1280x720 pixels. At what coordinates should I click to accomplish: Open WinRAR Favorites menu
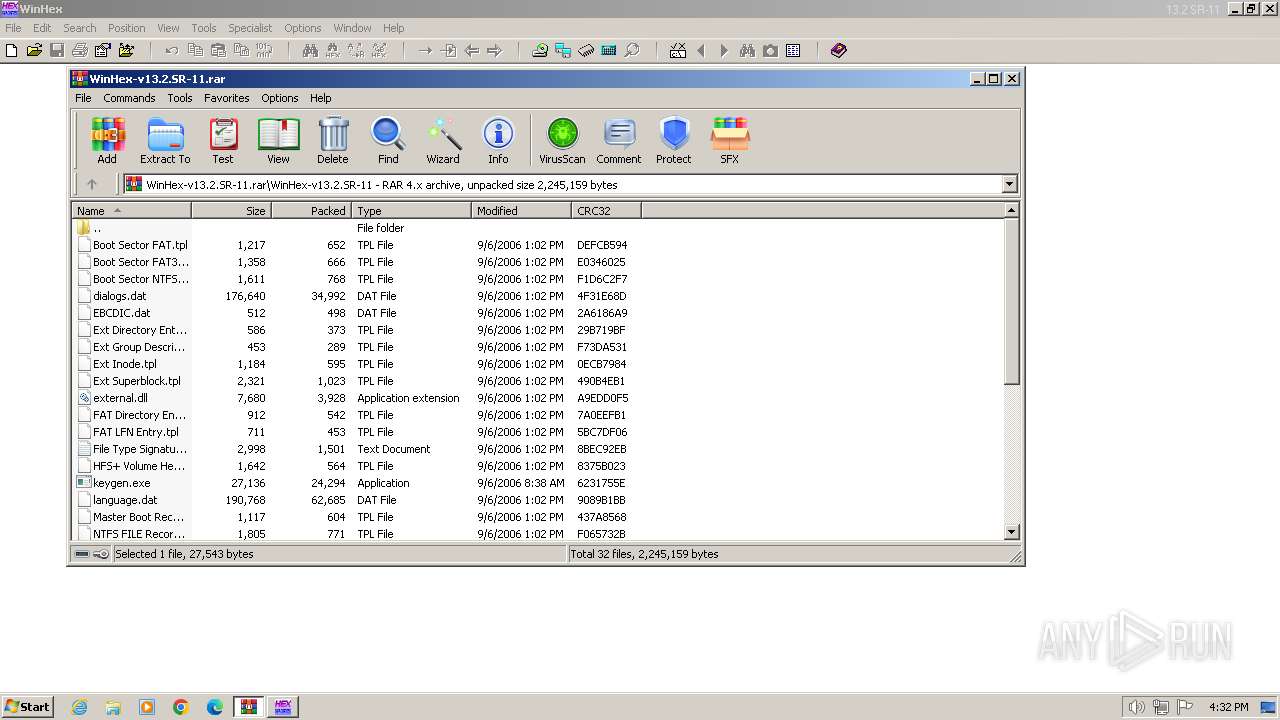click(227, 98)
